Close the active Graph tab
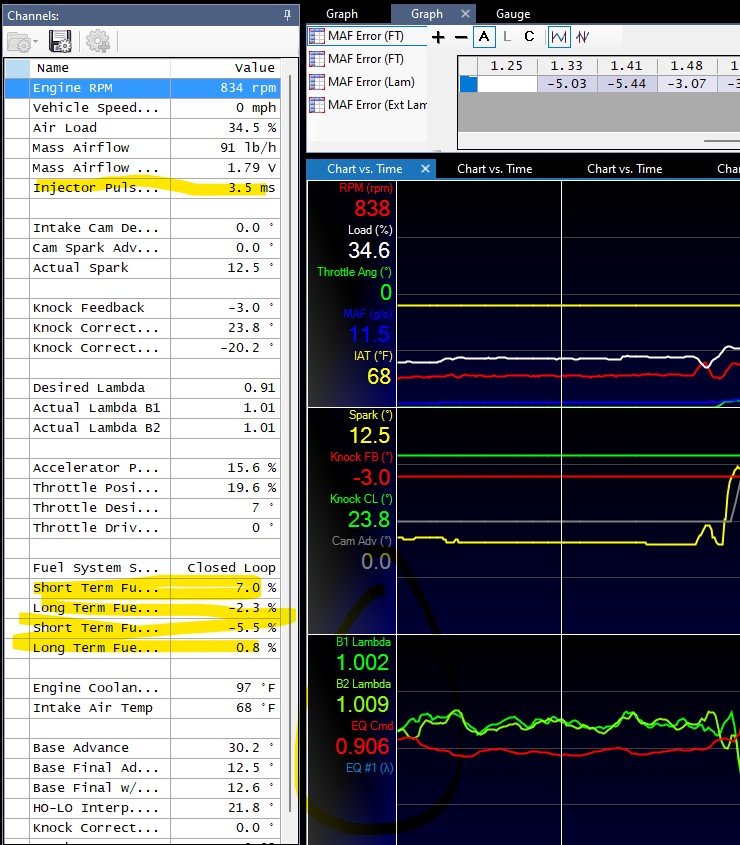 pos(466,13)
